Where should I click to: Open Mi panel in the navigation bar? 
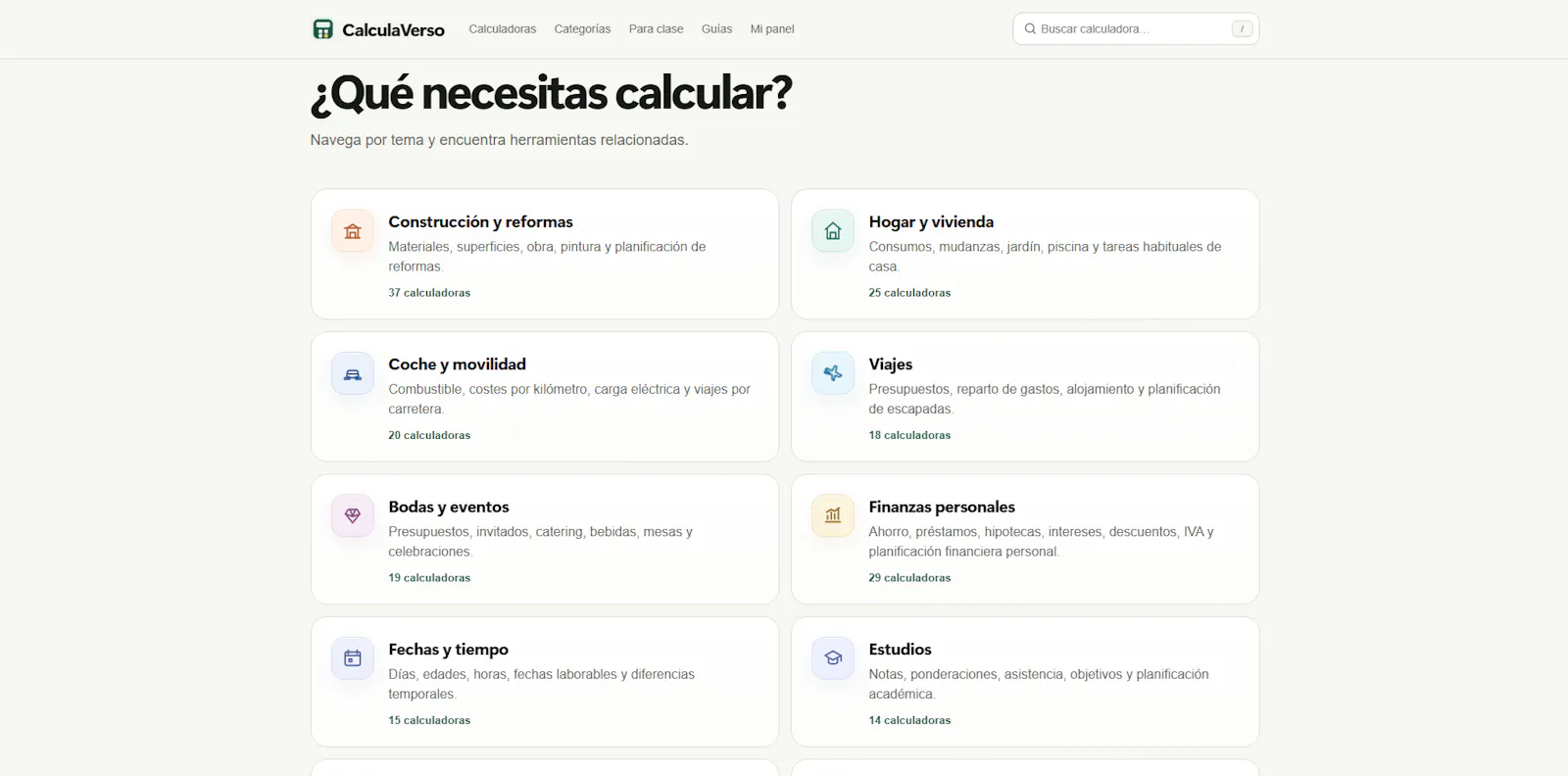click(772, 29)
